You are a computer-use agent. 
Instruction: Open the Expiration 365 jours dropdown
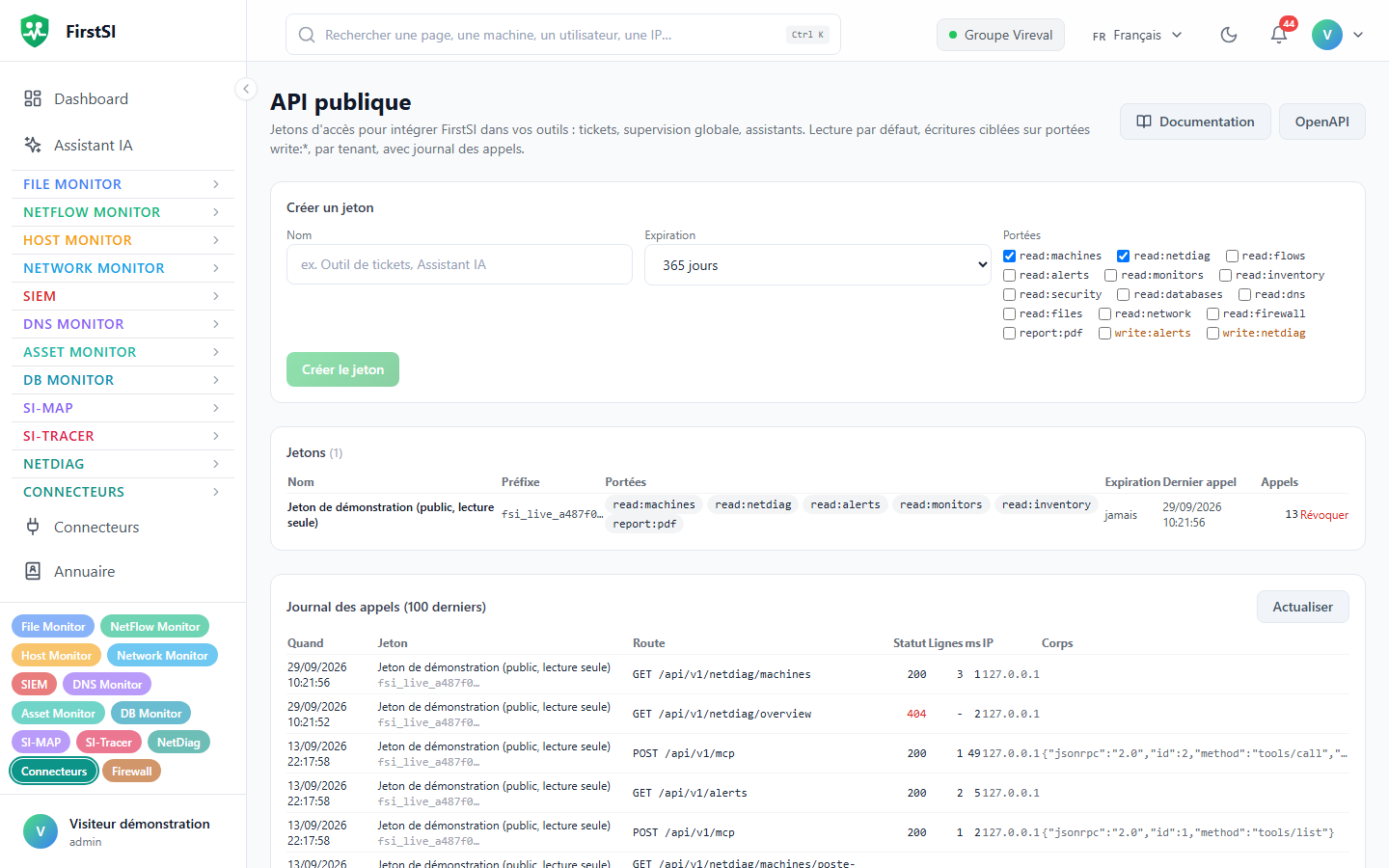click(818, 265)
